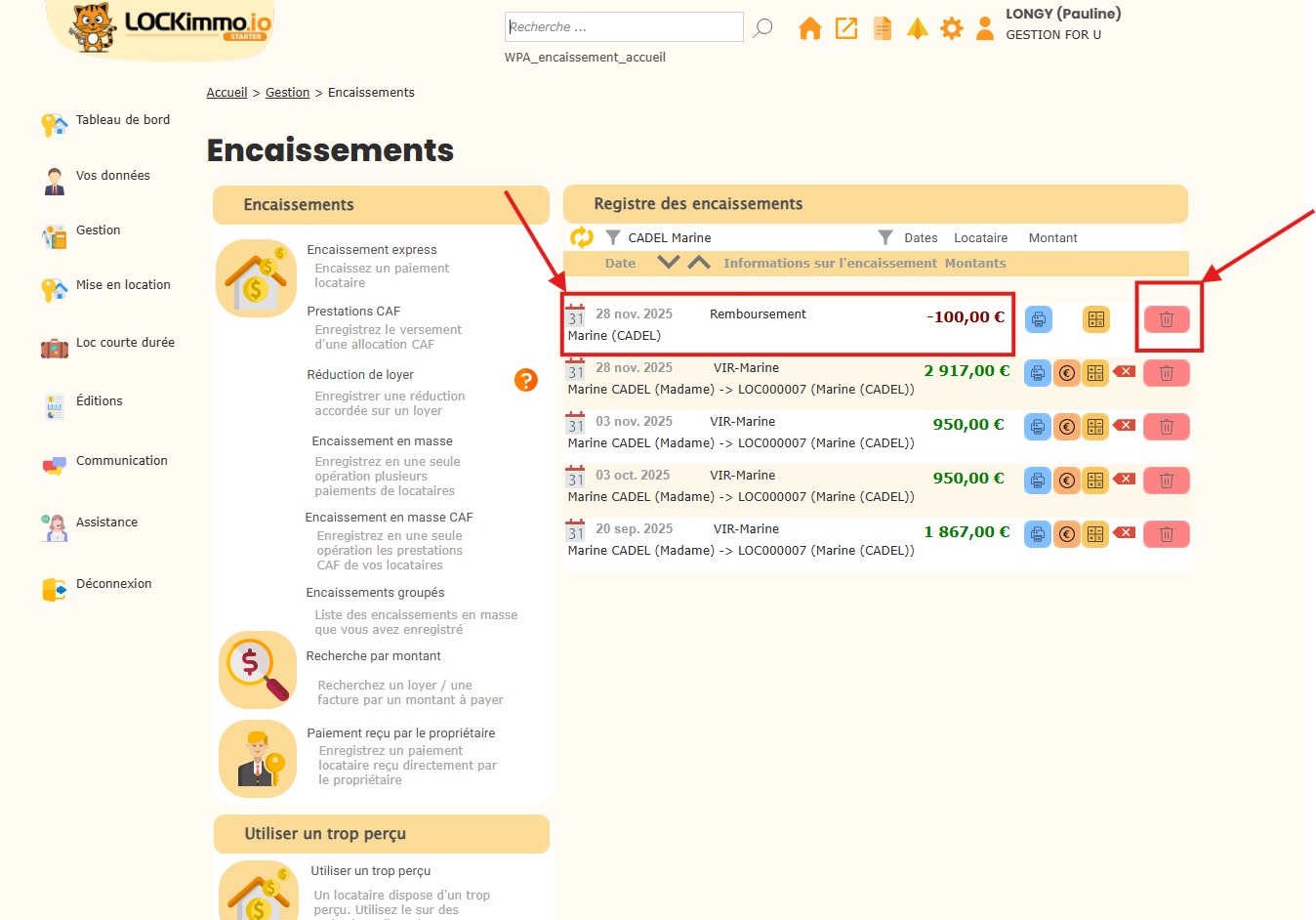Viewport: 1316px width, 920px height.
Task: Open the Communication sidebar menu
Action: (x=122, y=461)
